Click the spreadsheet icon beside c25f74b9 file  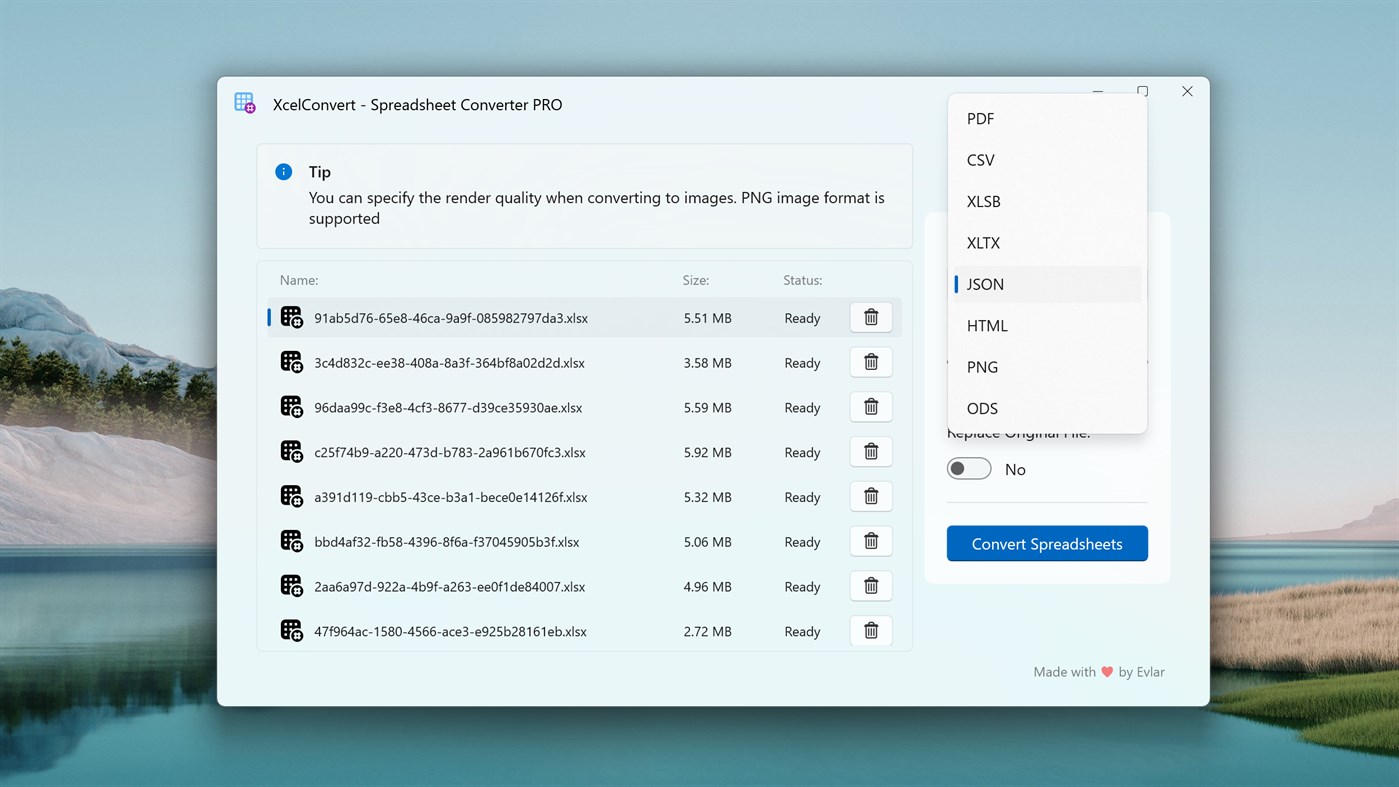291,452
